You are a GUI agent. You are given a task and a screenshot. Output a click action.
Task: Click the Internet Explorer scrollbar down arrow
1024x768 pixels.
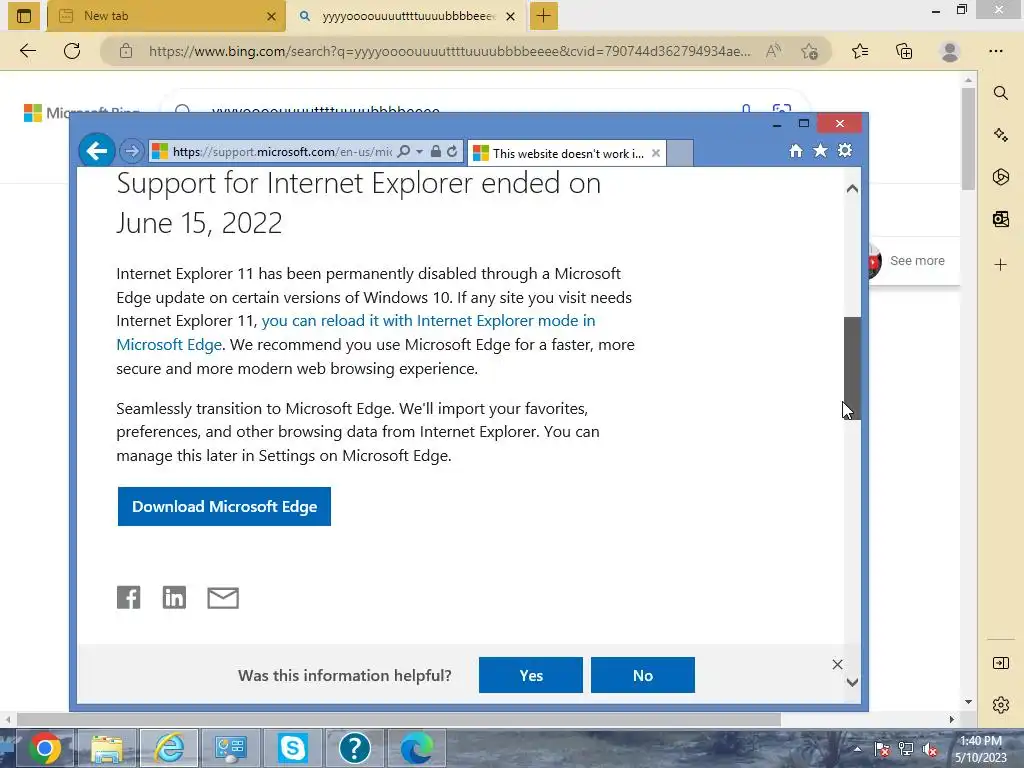(x=852, y=682)
